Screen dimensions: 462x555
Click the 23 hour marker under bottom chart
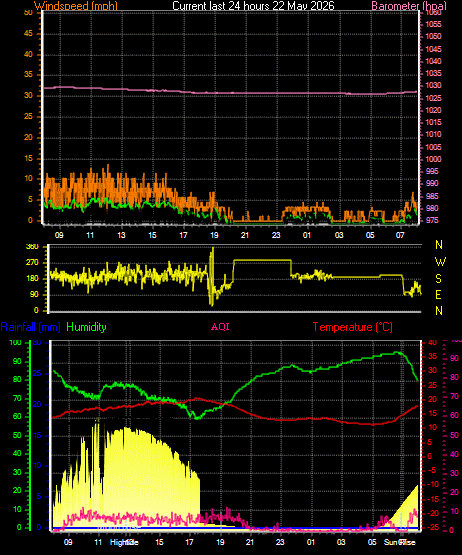pos(280,542)
